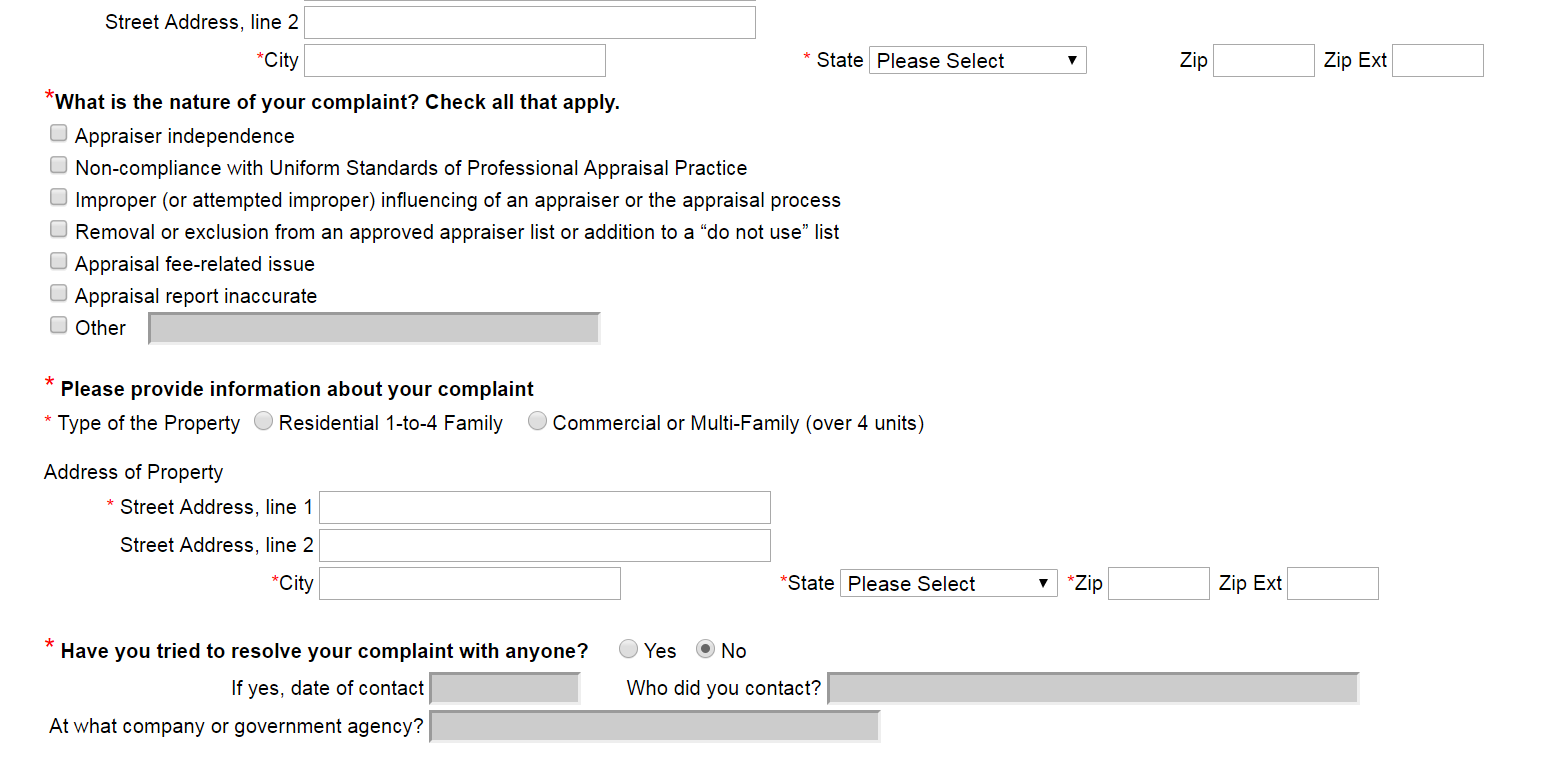Select Residential 1-to-4 Family property type
1563x774 pixels.
point(264,422)
